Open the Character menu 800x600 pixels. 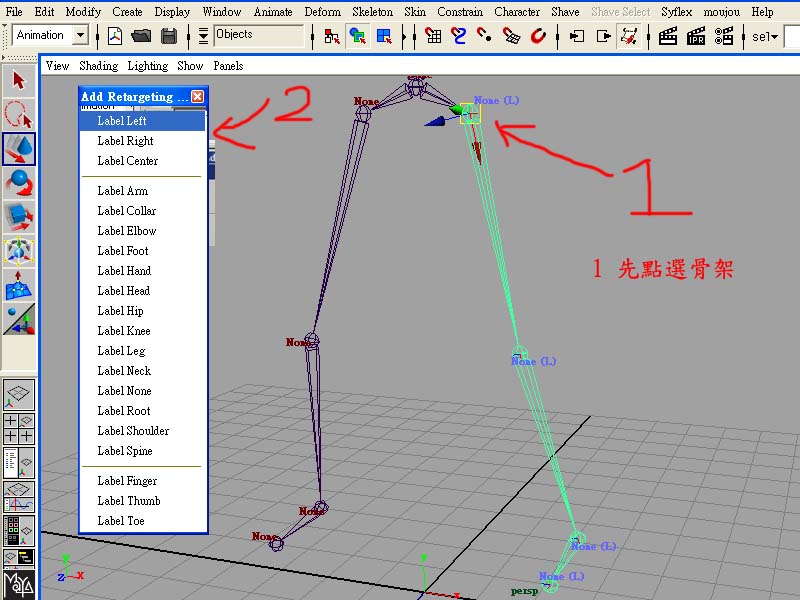(x=517, y=11)
